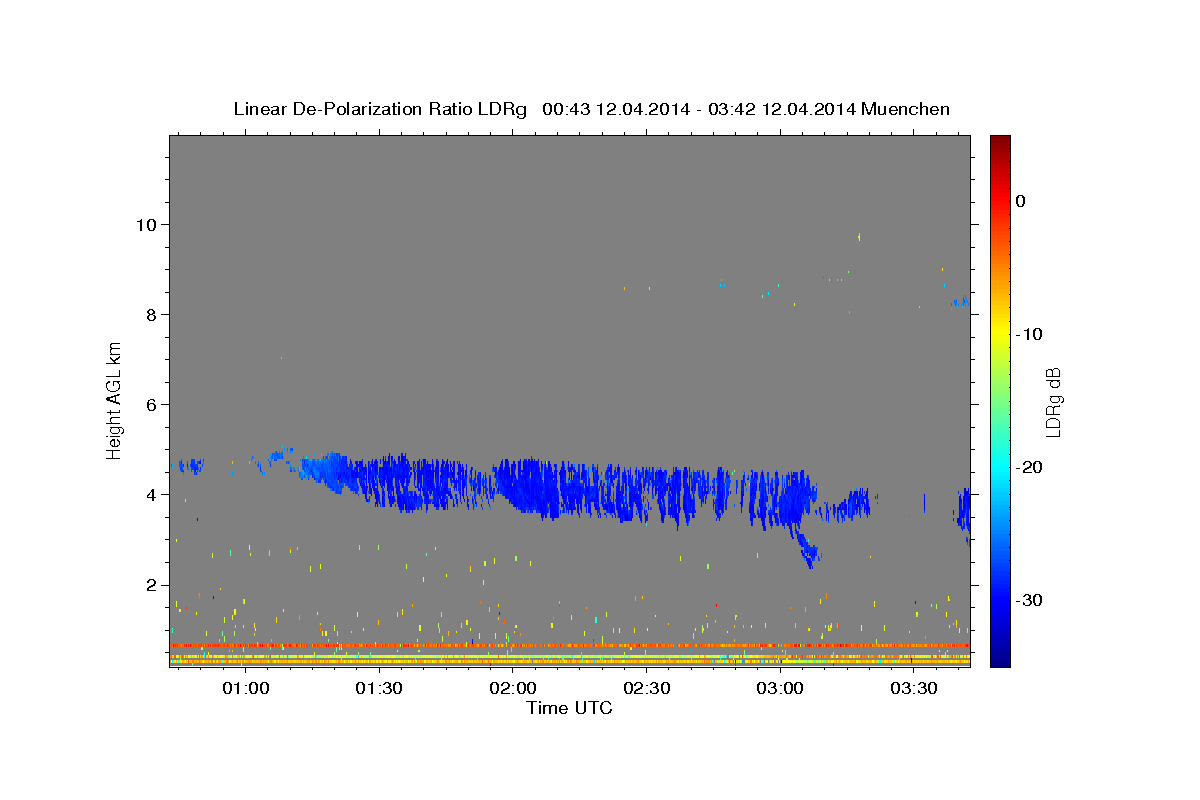Click the 03:00 time tick label
This screenshot has width=1200, height=800.
pos(780,688)
